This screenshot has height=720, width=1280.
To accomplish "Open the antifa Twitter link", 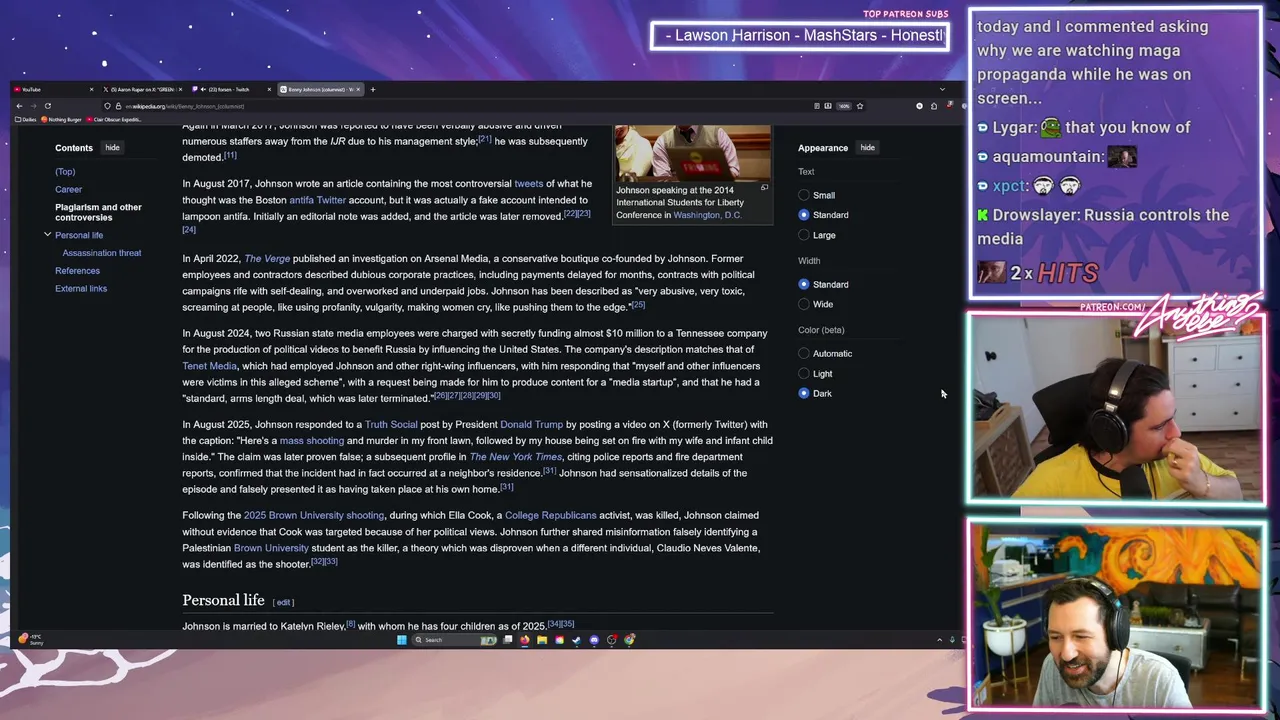I will 317,200.
